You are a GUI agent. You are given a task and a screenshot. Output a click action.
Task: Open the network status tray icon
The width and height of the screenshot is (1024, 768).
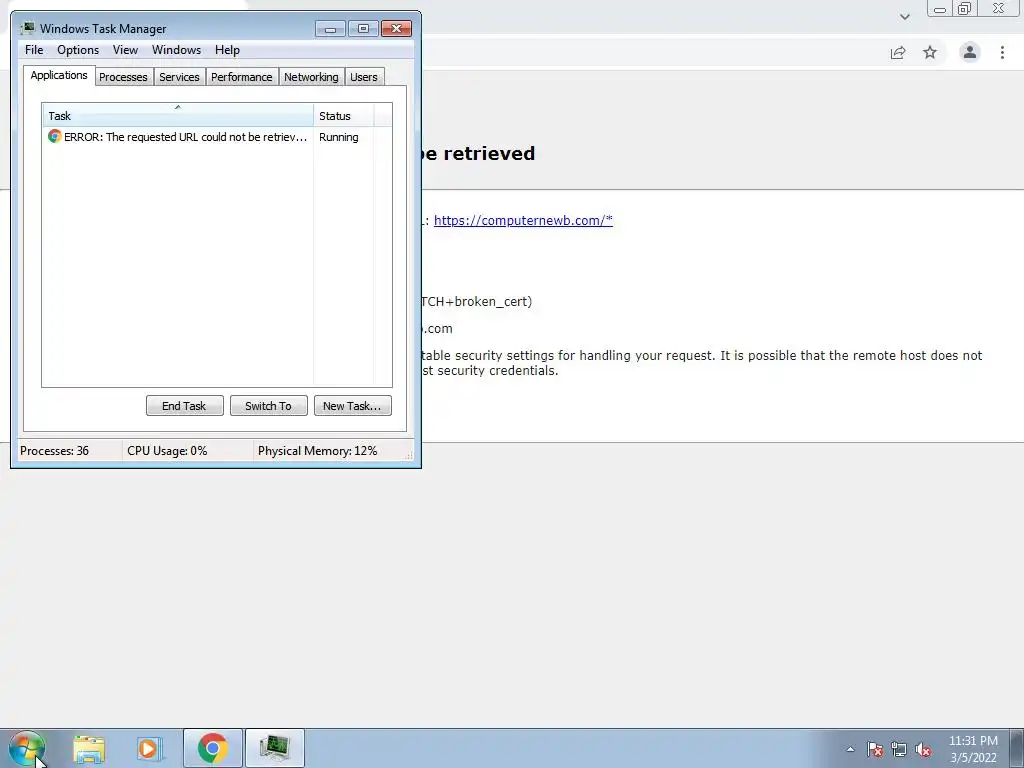tap(899, 750)
